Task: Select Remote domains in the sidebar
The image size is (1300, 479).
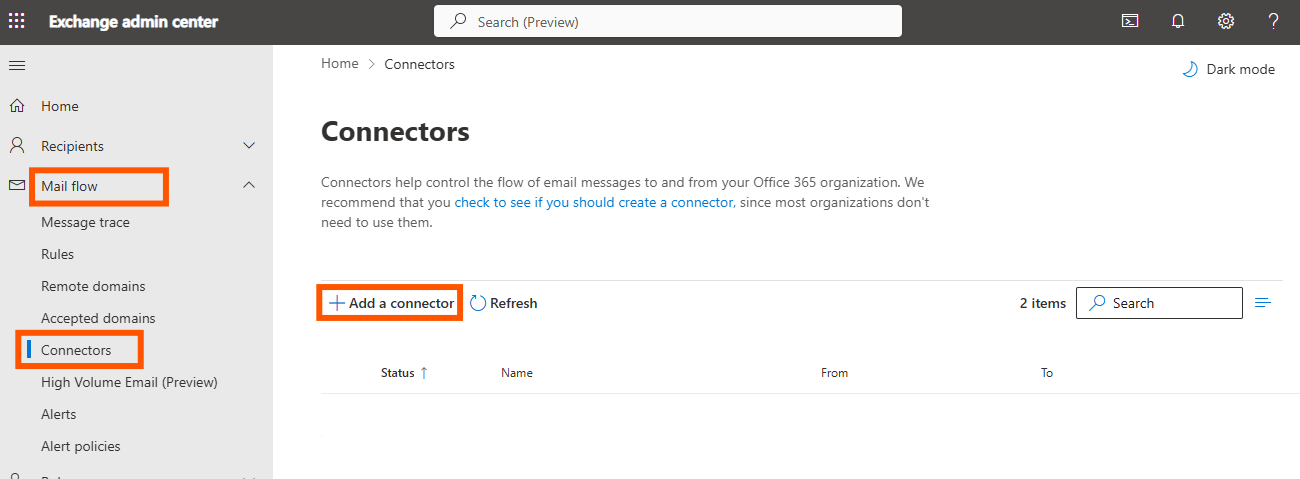Action: click(x=93, y=286)
